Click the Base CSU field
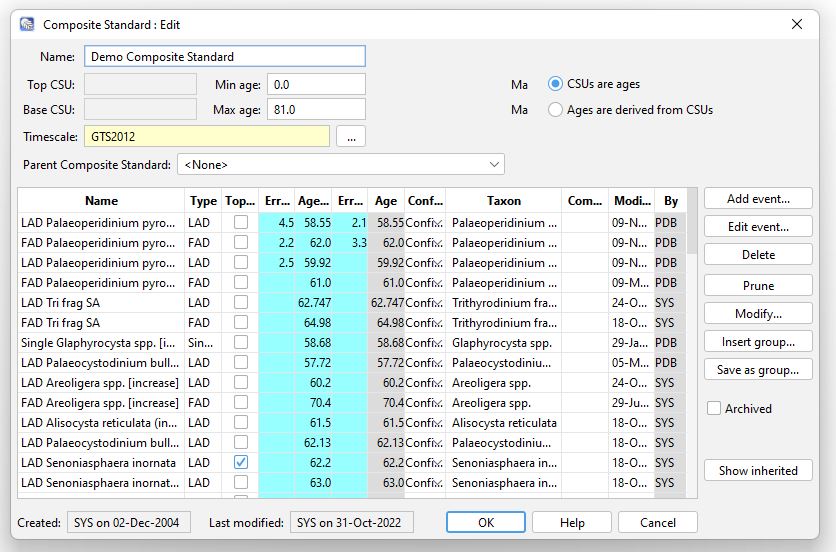Screen dimensions: 836x552 [140, 109]
